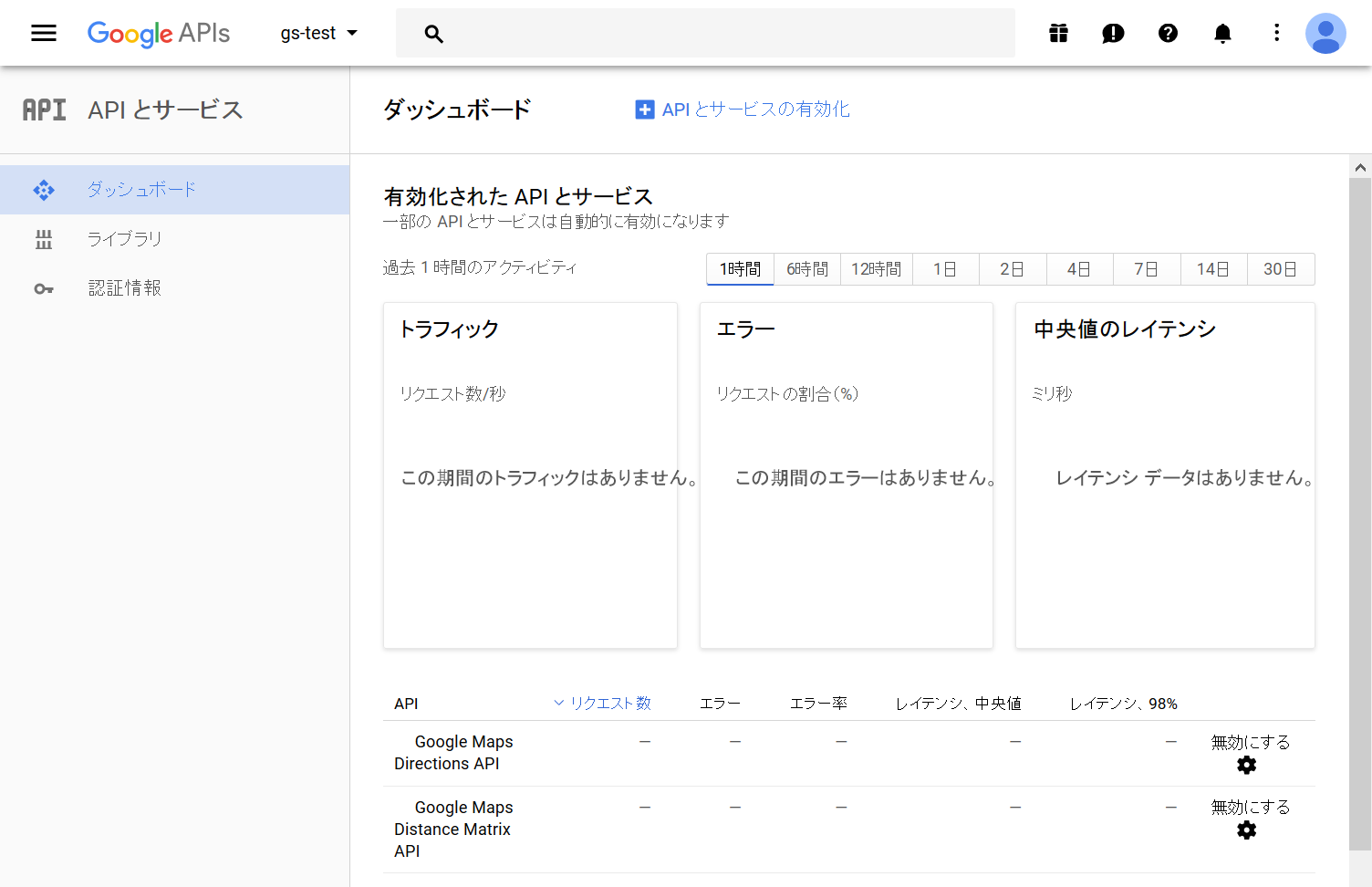Select the 2日 time range tab
This screenshot has width=1372, height=887.
coord(1013,269)
